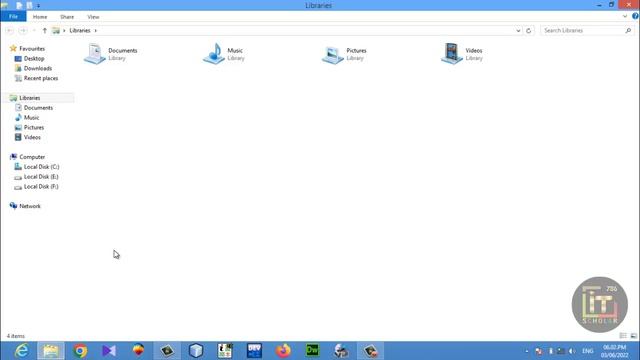
Task: Expand the ribbon with chevron
Action: (625, 16)
